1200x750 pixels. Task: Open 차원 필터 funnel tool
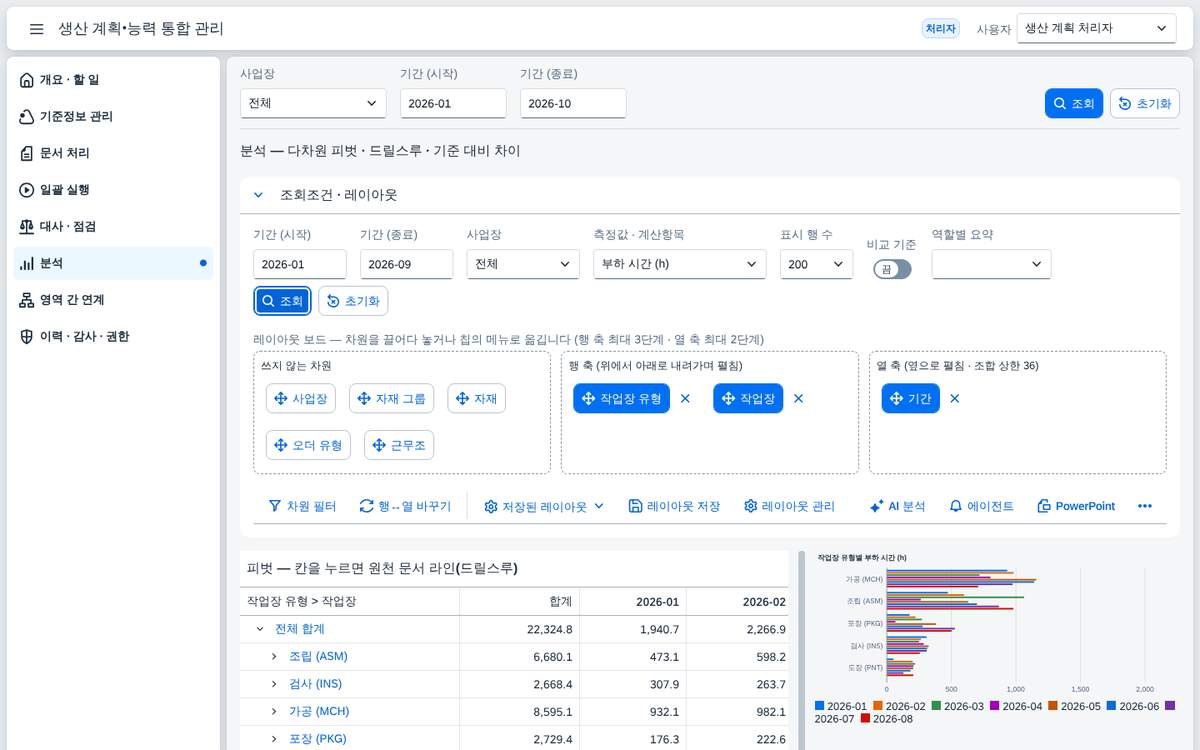(302, 506)
